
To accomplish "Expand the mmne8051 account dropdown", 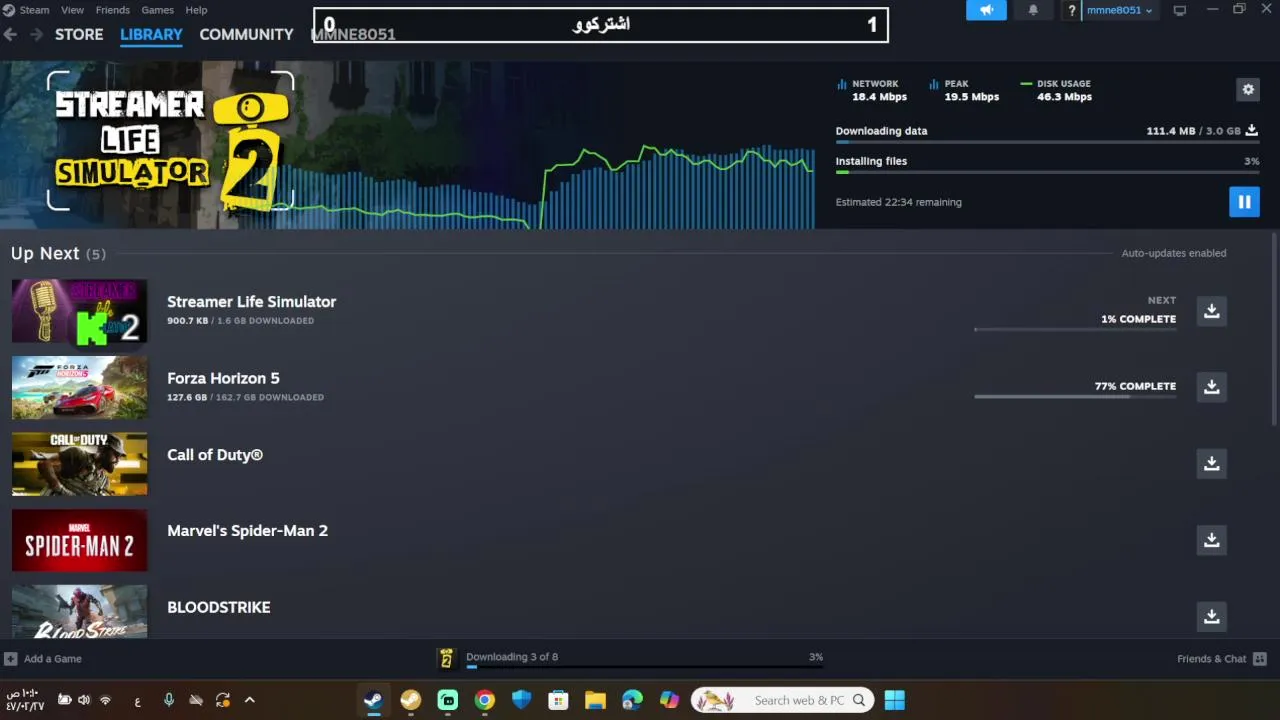I will (1119, 10).
